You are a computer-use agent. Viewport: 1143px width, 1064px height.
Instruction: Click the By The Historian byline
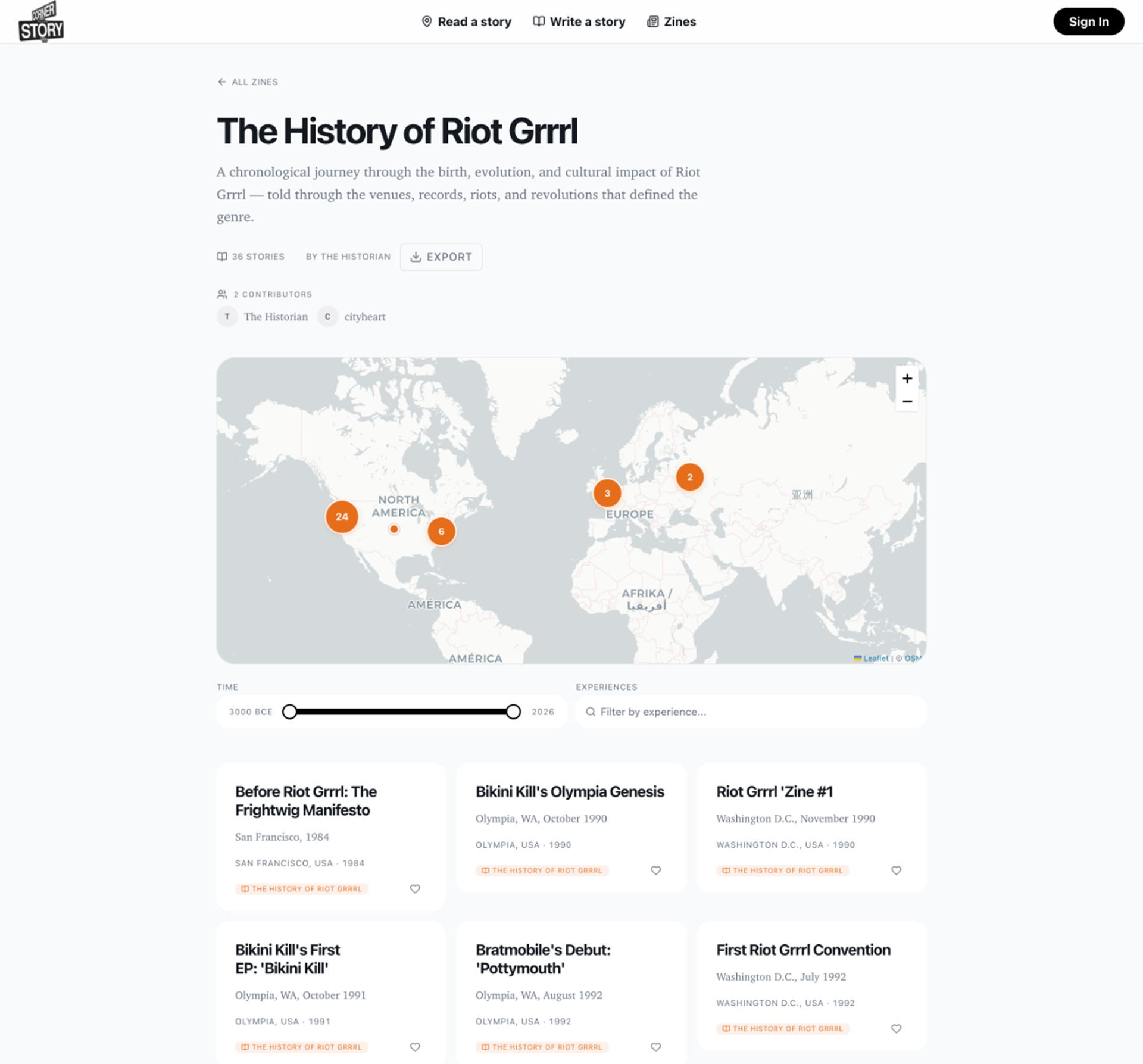(348, 257)
